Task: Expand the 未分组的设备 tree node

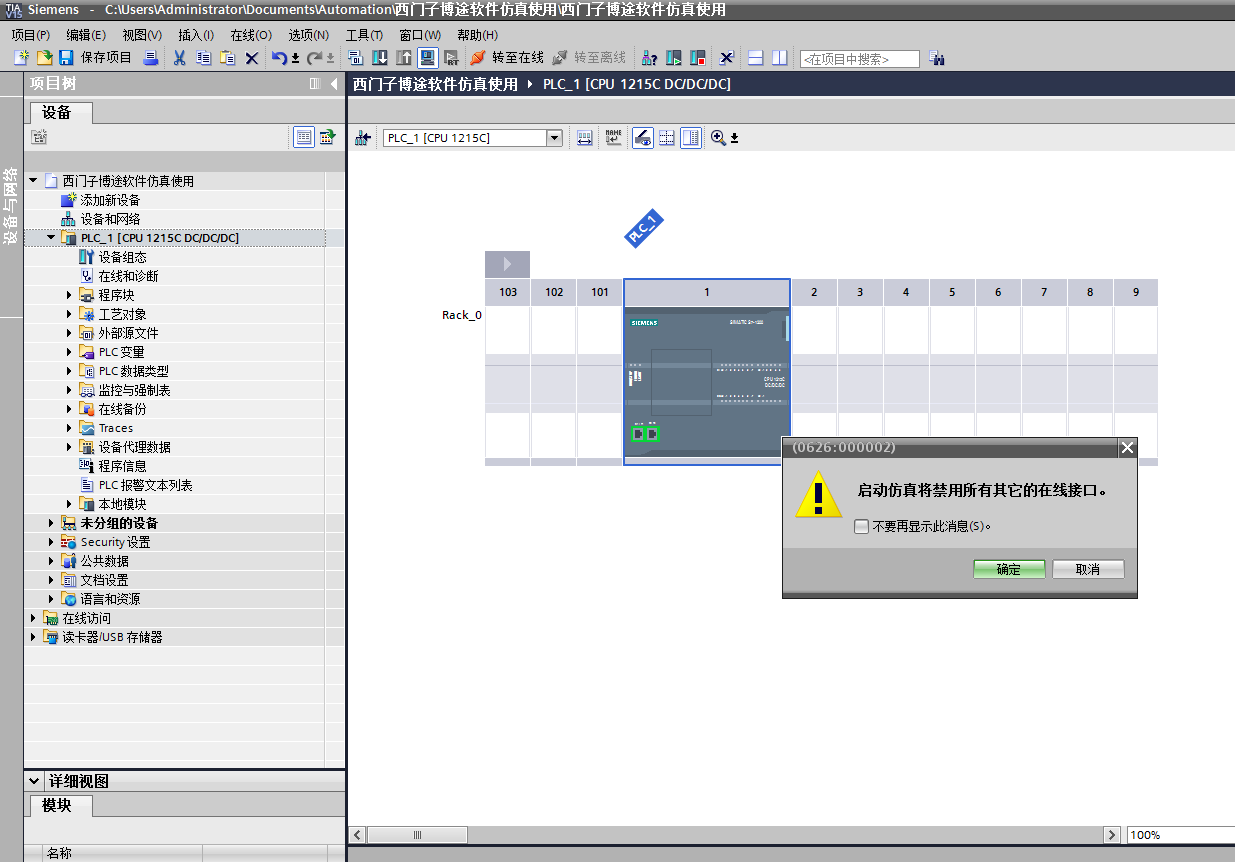Action: (x=51, y=523)
